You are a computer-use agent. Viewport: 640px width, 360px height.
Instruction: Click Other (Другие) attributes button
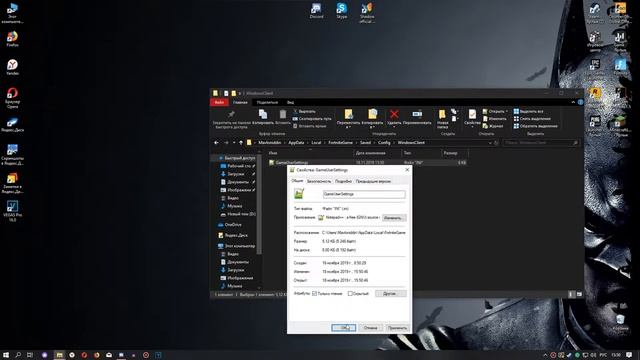pyautogui.click(x=390, y=293)
